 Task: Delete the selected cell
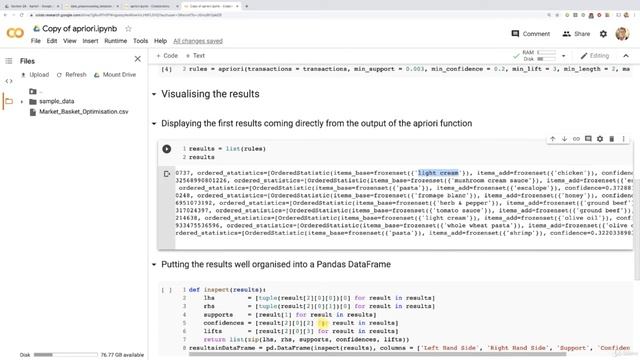(x=612, y=139)
